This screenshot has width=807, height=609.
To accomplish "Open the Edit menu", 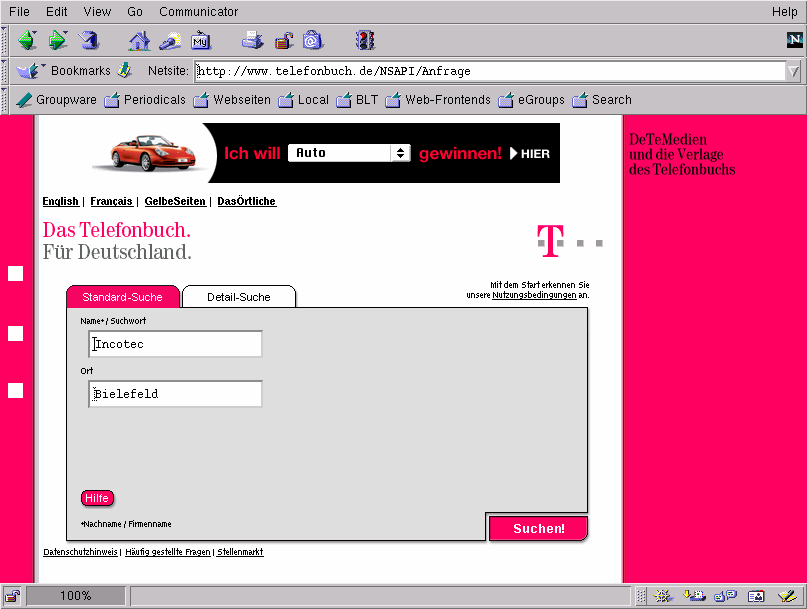I will click(x=57, y=11).
